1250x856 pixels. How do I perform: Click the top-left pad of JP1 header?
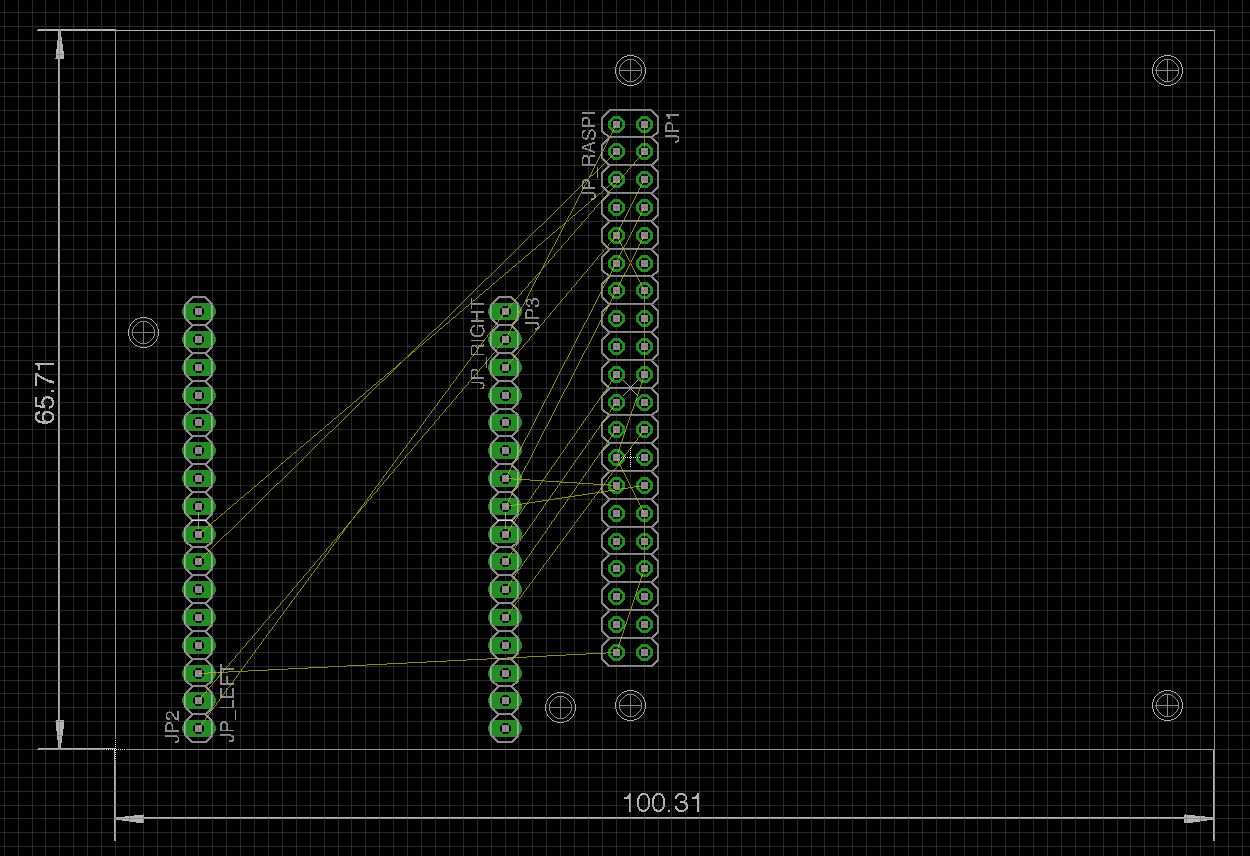616,124
